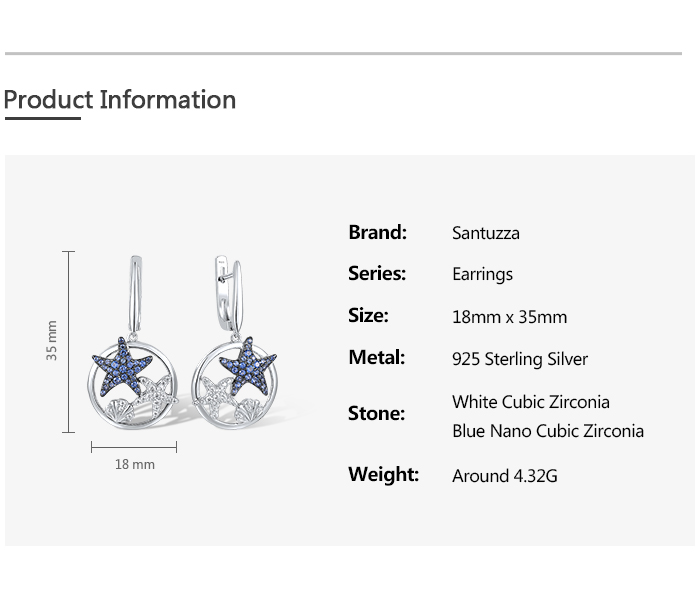Screen dimensions: 700x596
Task: Select the 925 Sterling Silver text
Action: [x=520, y=359]
